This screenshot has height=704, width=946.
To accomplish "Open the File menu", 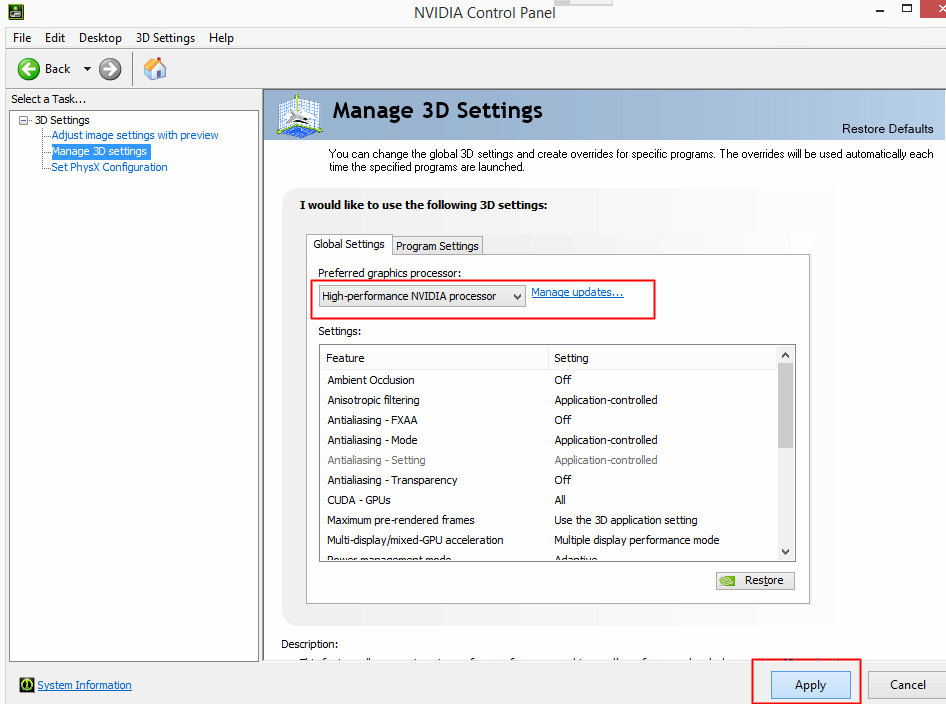I will tap(22, 38).
